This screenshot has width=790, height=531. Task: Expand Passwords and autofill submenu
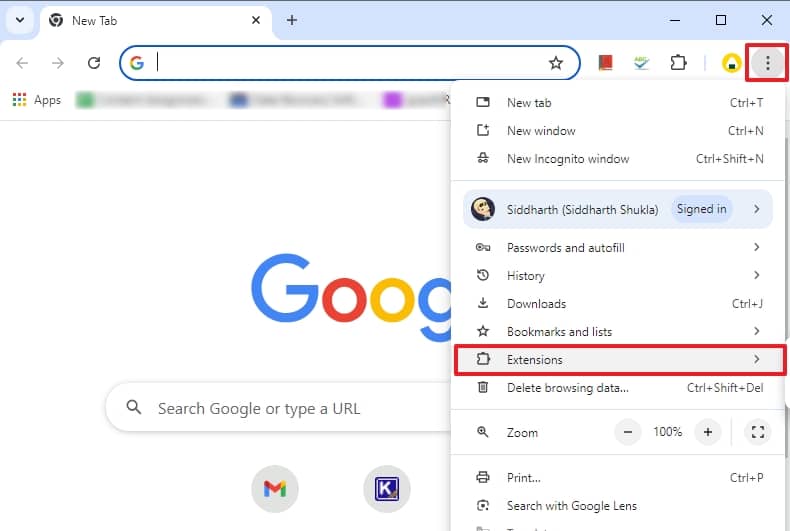point(619,247)
